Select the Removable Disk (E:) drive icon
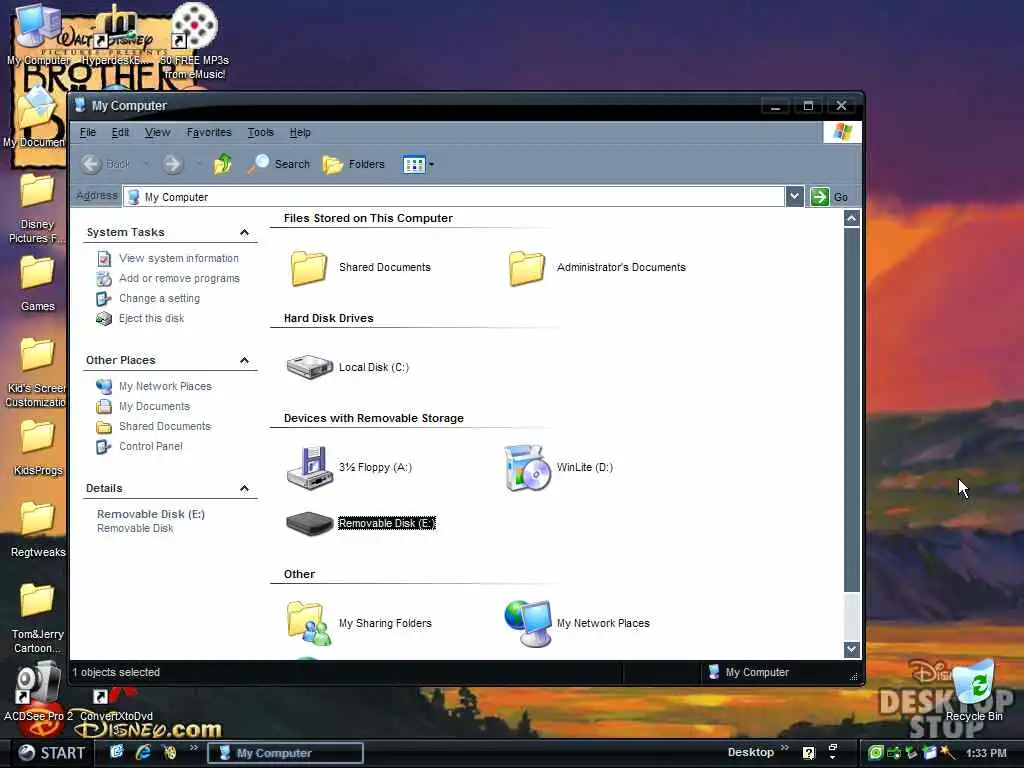 pyautogui.click(x=310, y=523)
